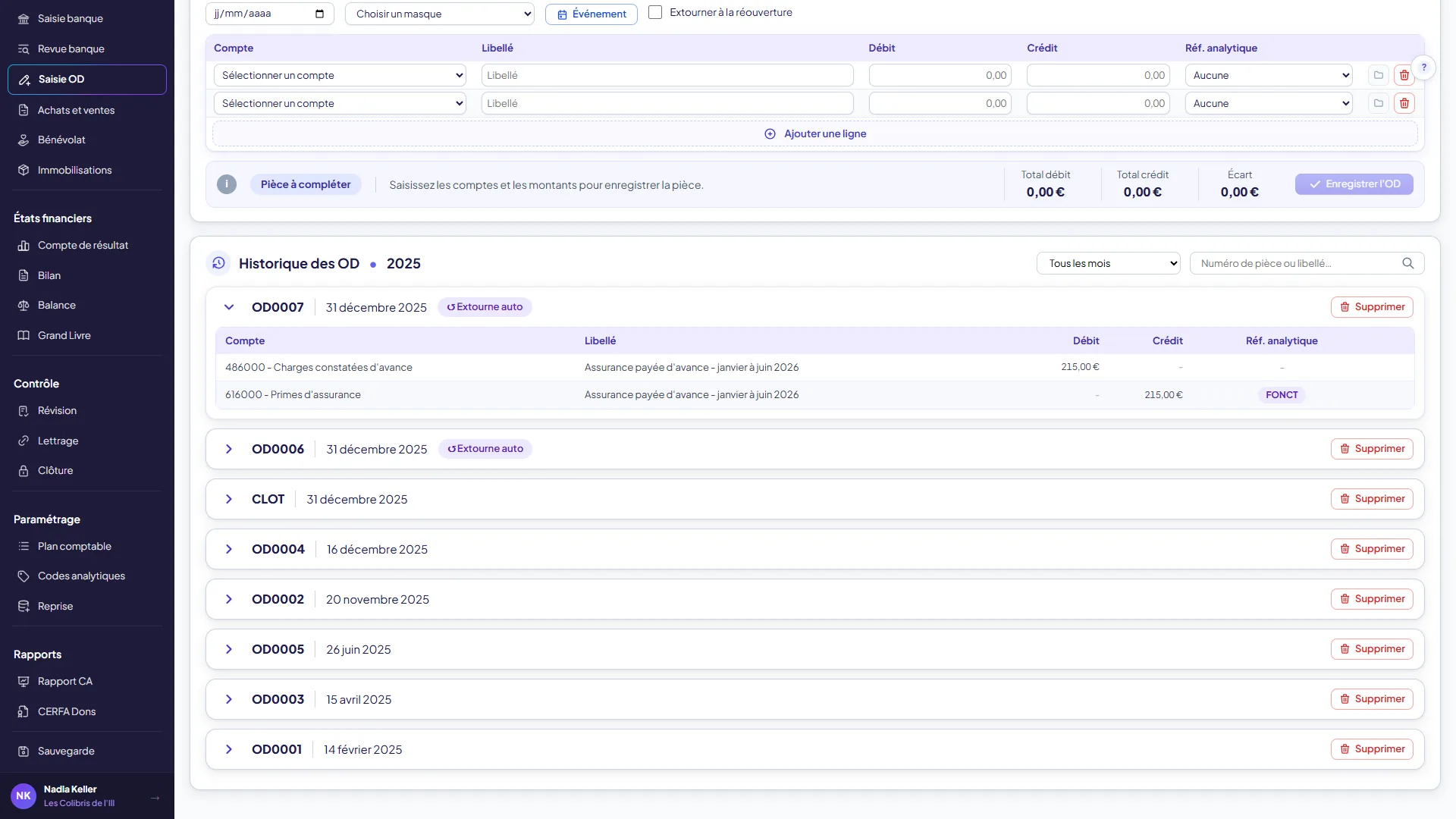
Task: Click the trash icon on the first entry line
Action: [1404, 75]
